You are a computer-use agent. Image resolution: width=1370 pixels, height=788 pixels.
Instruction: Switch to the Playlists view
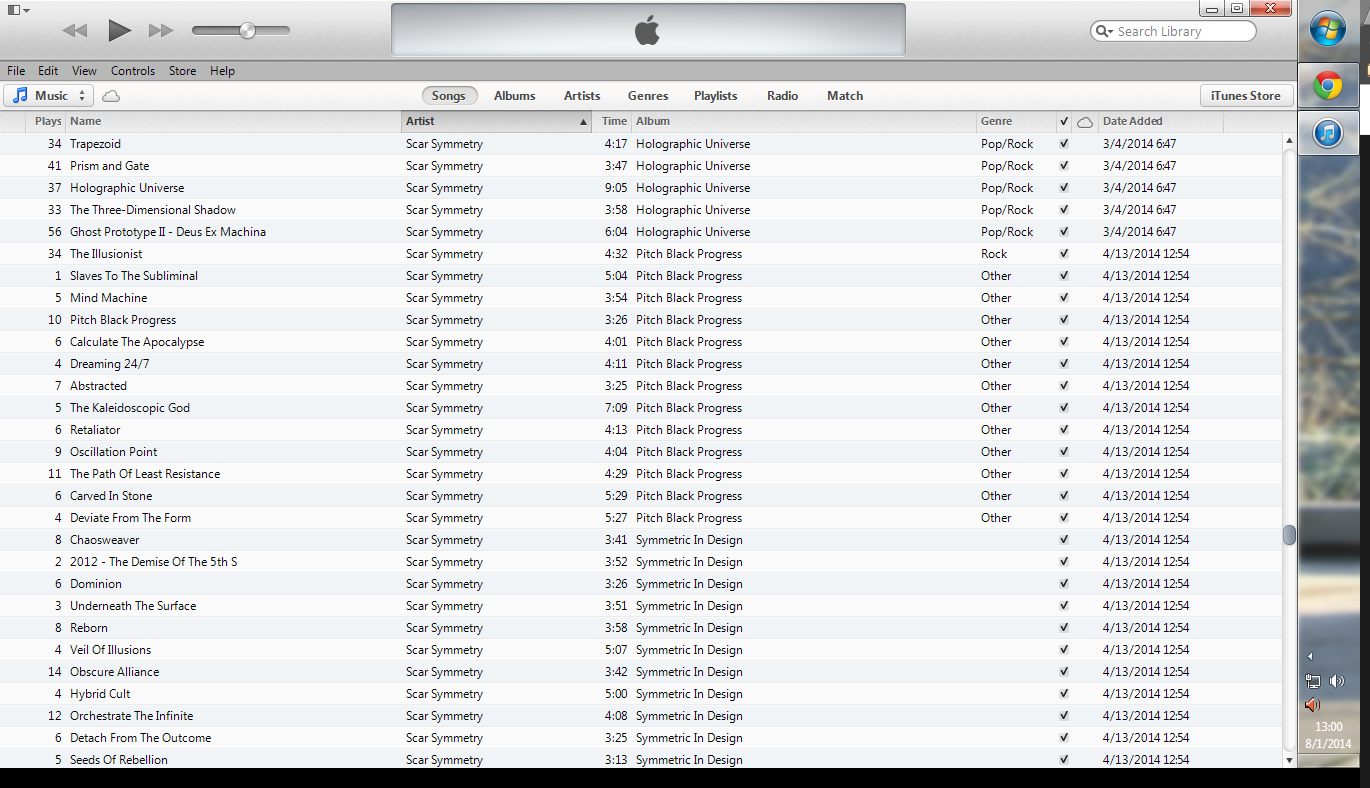716,96
